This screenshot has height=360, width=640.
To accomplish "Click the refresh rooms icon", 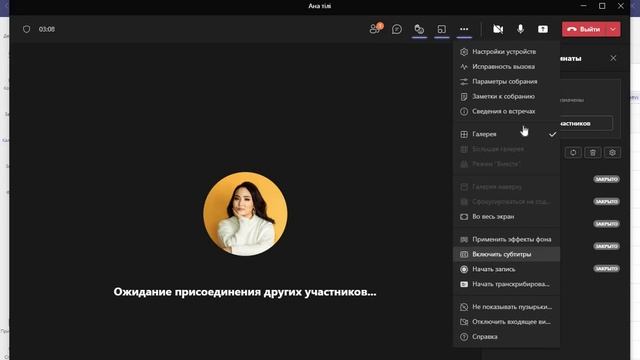I will [573, 152].
